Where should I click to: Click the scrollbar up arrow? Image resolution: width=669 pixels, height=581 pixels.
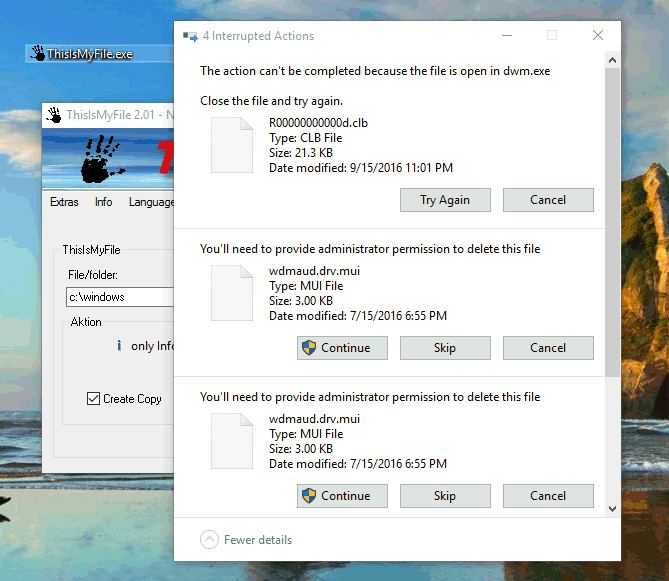tap(612, 60)
